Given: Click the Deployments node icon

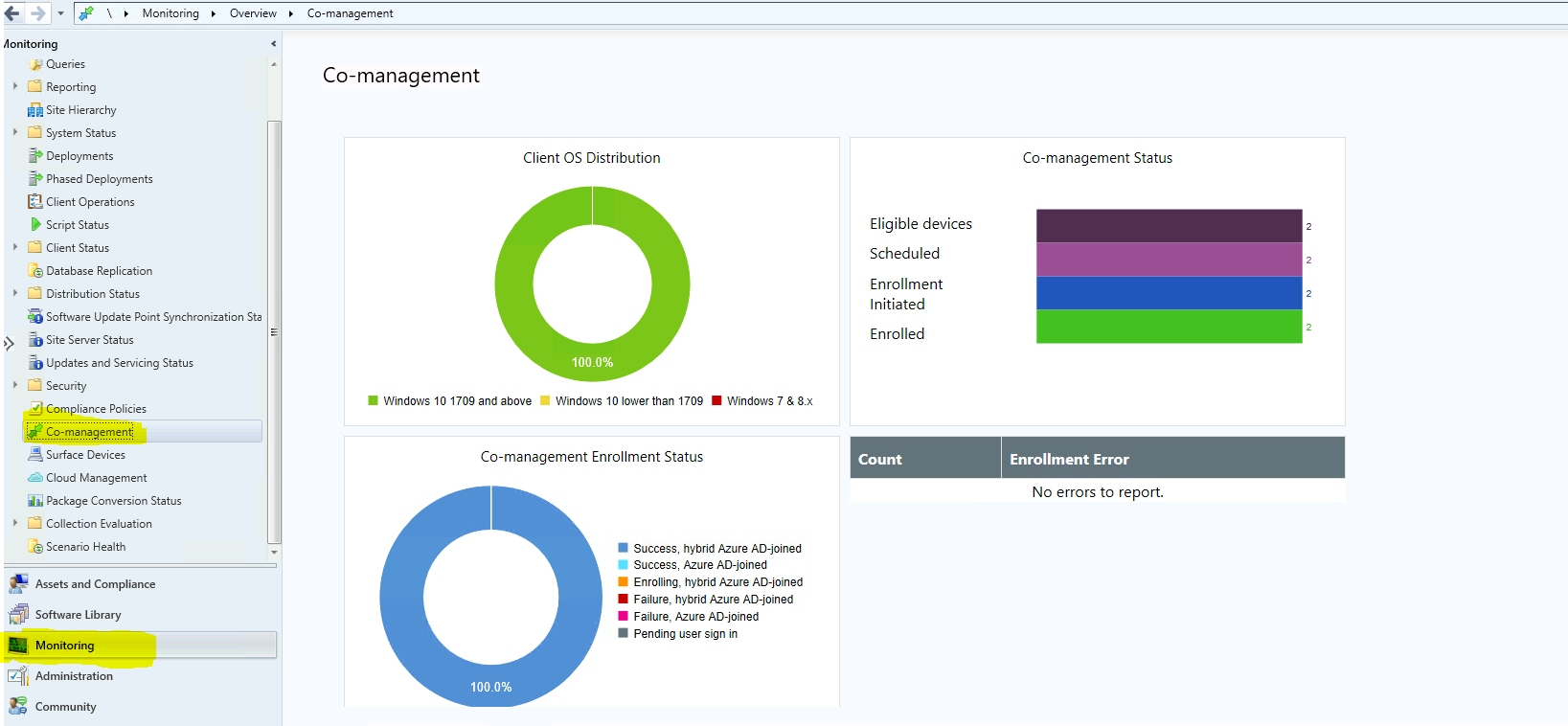Looking at the screenshot, I should coord(35,156).
